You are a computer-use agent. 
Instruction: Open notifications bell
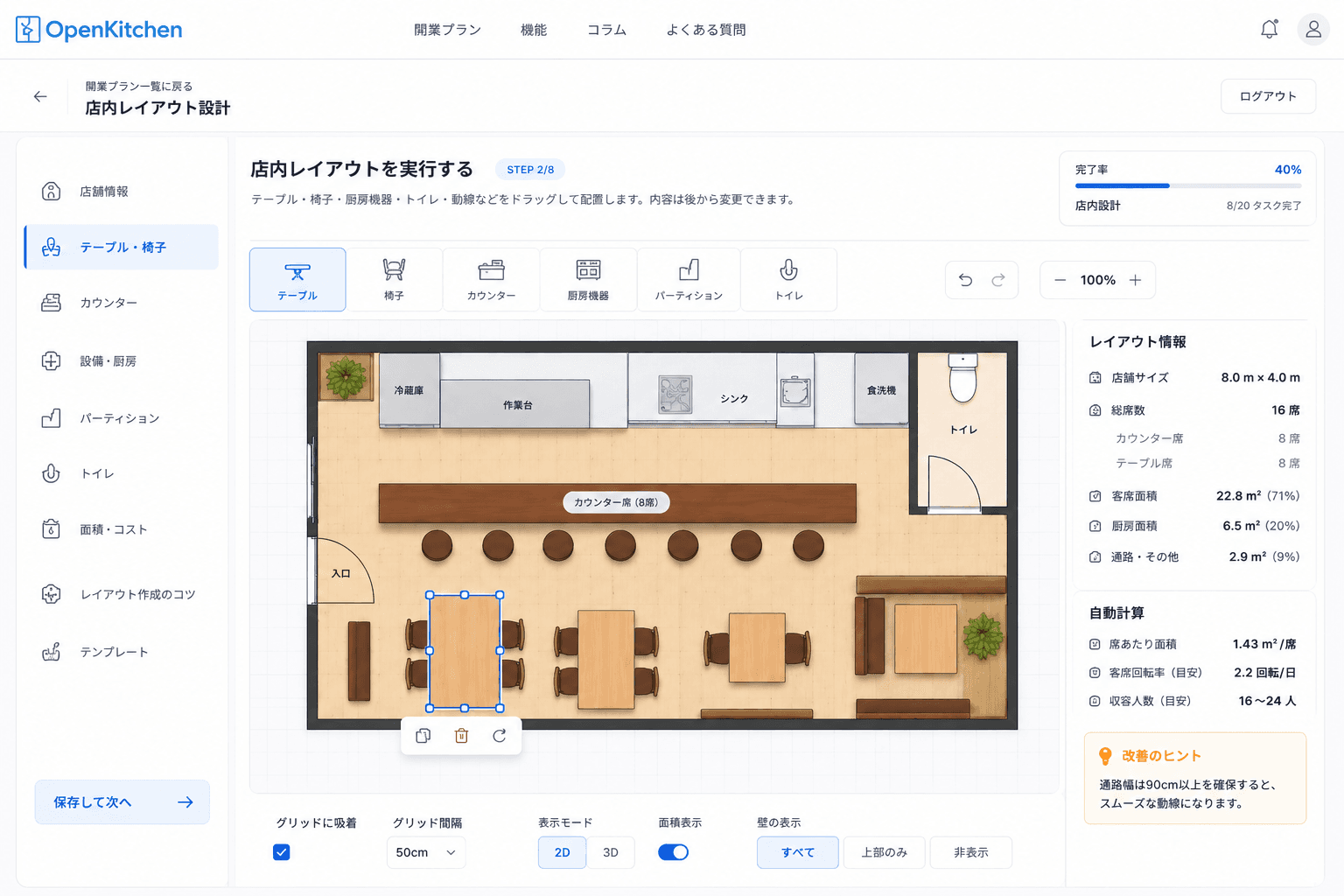[1269, 29]
